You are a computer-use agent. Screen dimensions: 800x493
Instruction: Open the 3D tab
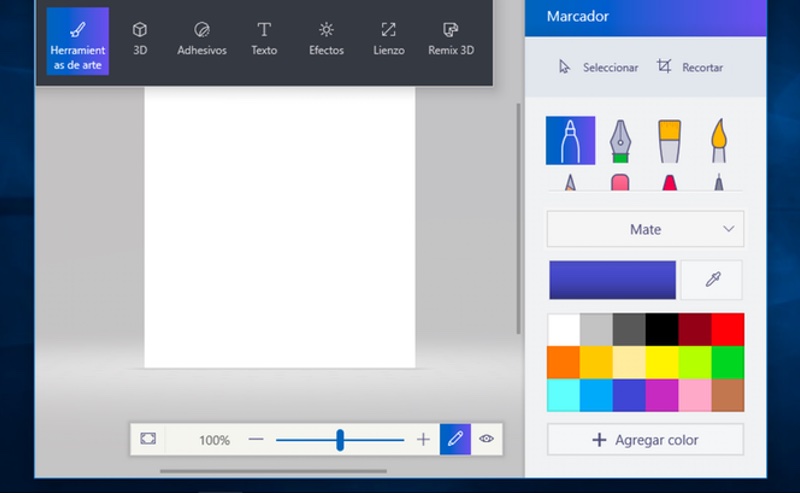pos(140,39)
